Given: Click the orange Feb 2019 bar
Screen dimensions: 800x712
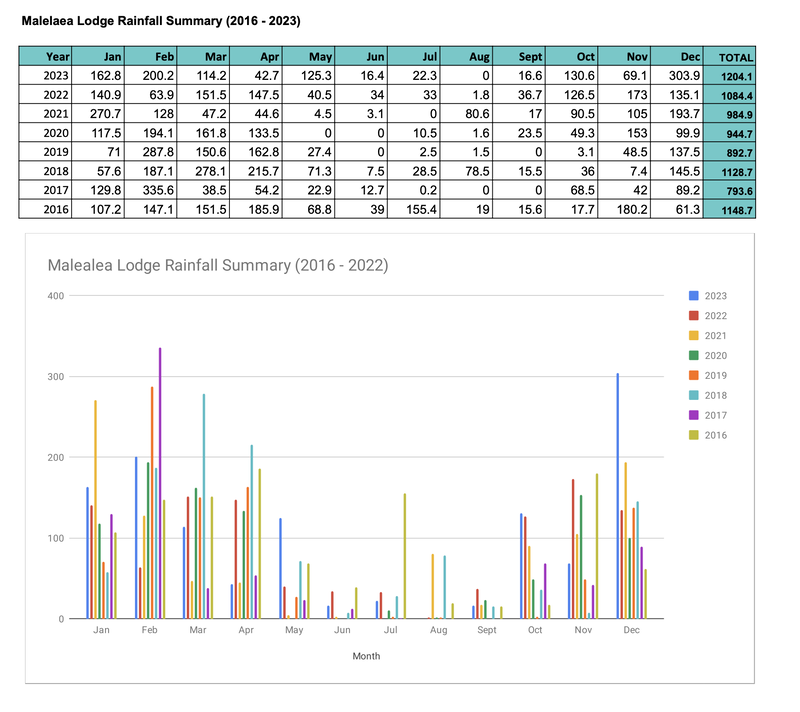Looking at the screenshot, I should click(x=152, y=502).
